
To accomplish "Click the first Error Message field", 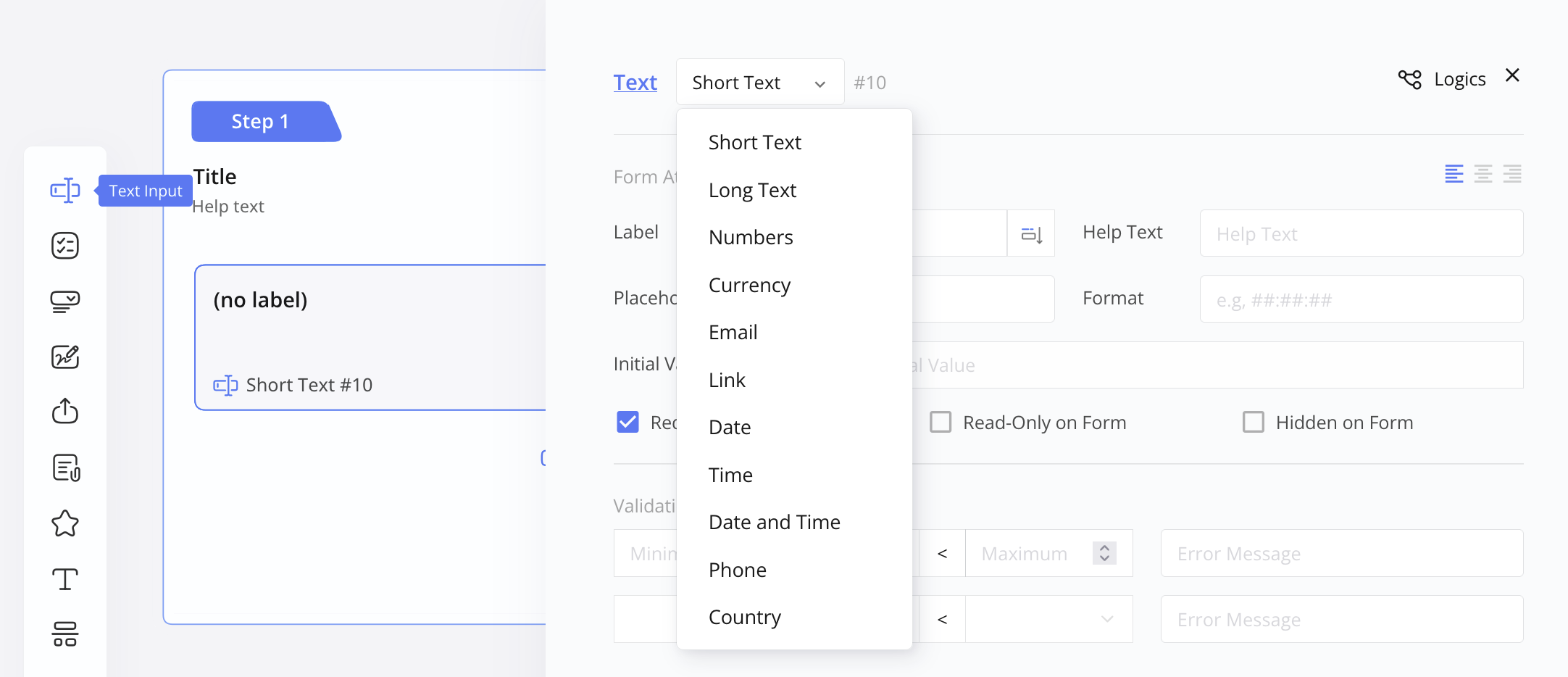I will tap(1342, 553).
